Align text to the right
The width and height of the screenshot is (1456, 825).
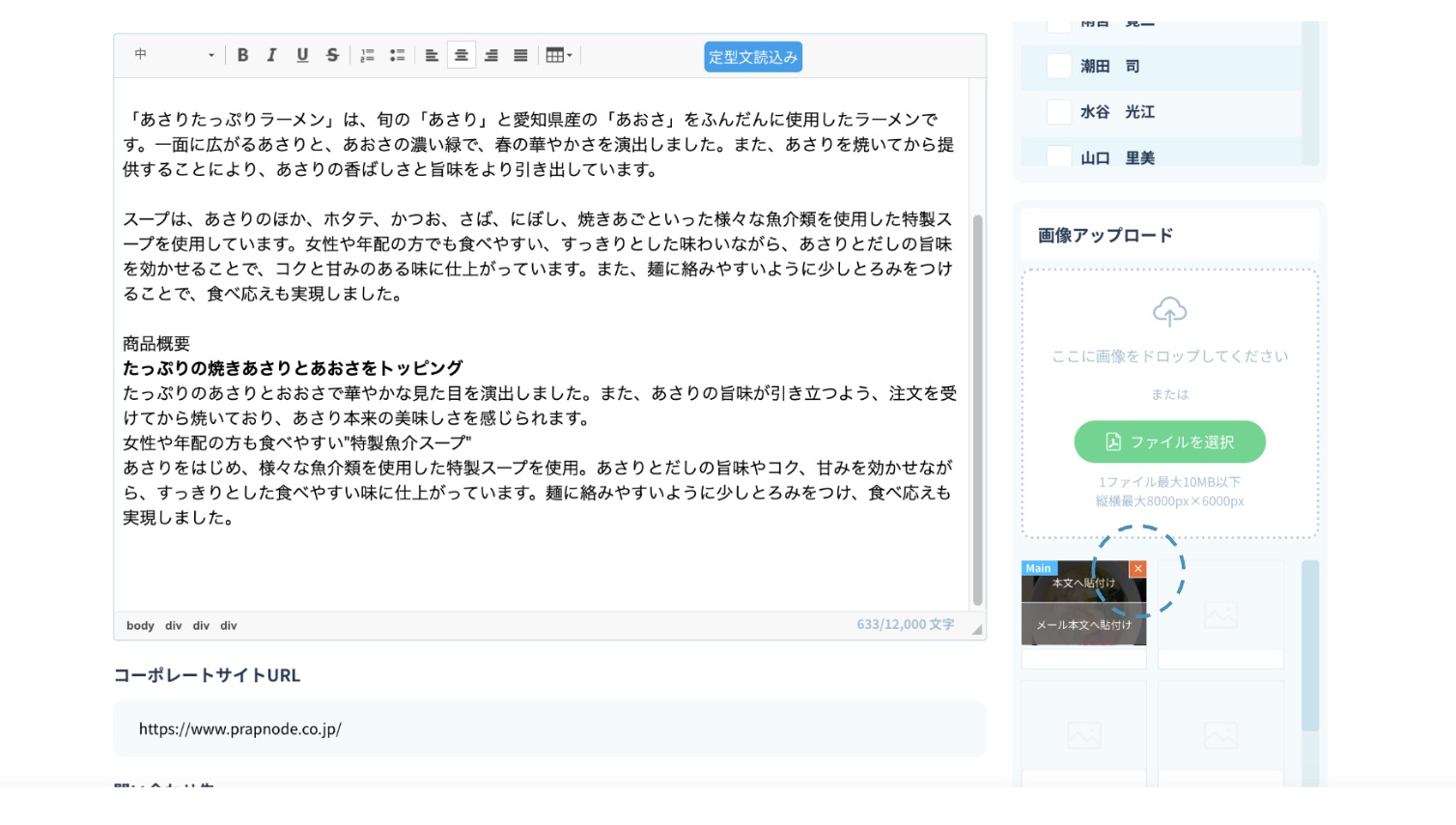click(x=491, y=55)
